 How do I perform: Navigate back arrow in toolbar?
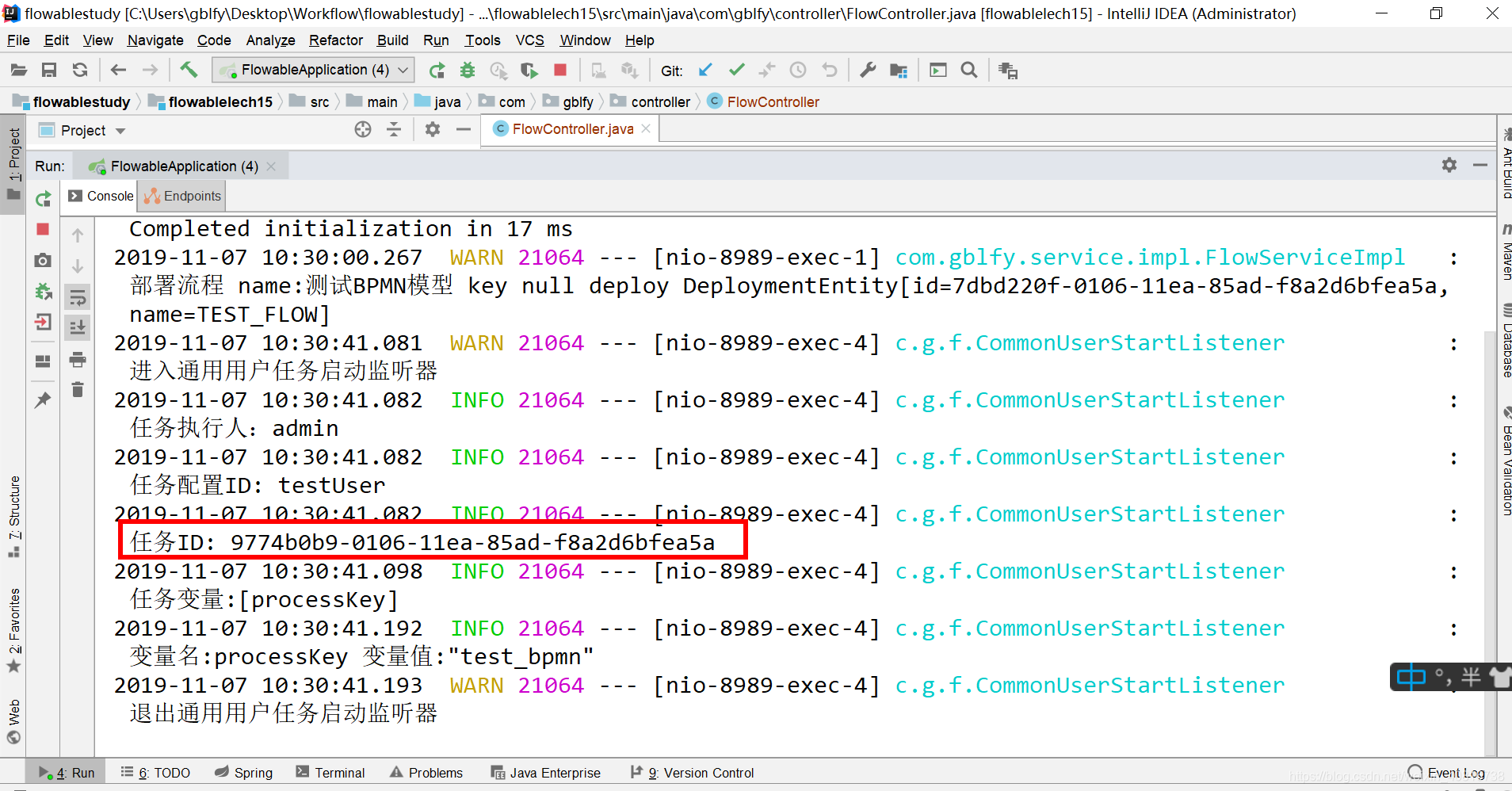pos(119,71)
